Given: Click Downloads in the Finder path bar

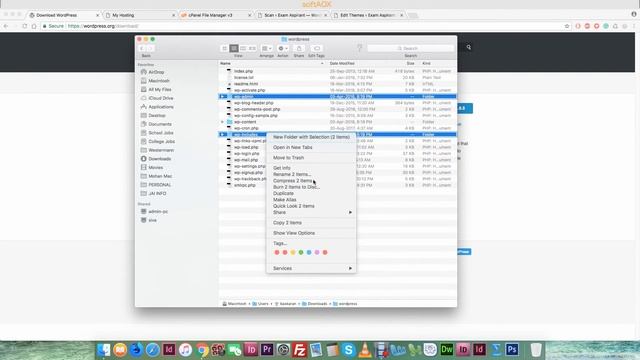Looking at the screenshot, I should coord(314,304).
